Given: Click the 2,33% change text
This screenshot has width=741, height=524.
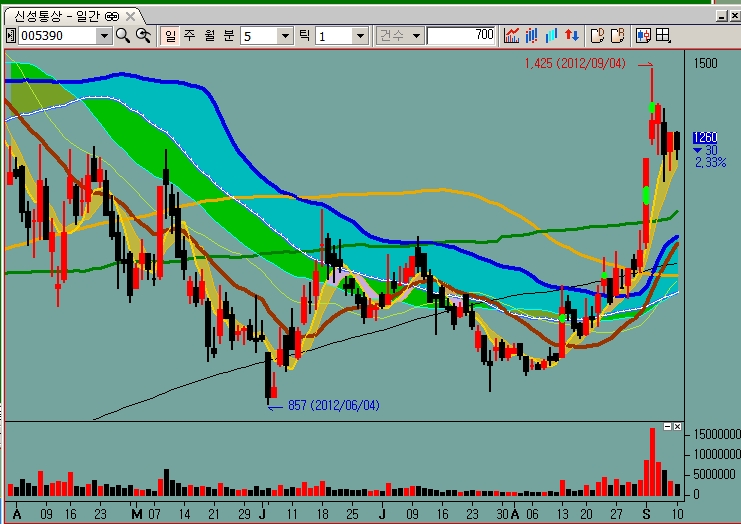Looking at the screenshot, I should pos(710,163).
